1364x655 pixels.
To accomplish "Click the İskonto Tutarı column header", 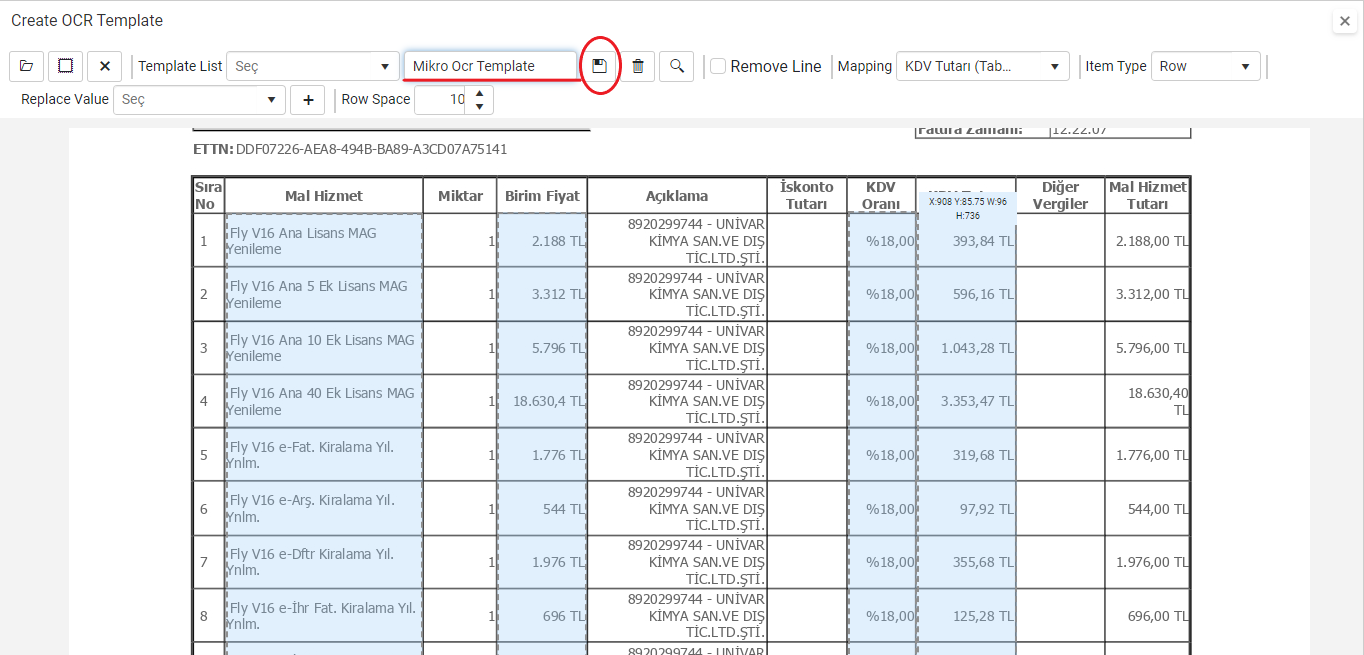I will 807,196.
